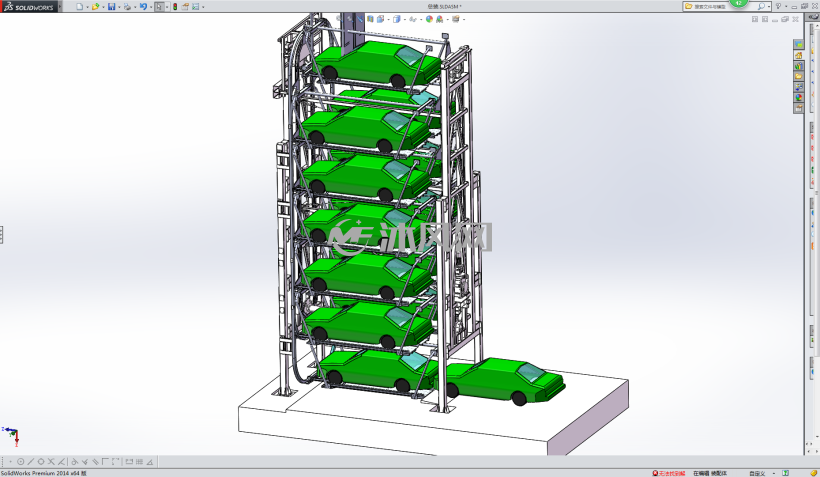820x477 pixels.
Task: Expand the left panel via edge handle
Action: (x=2, y=235)
